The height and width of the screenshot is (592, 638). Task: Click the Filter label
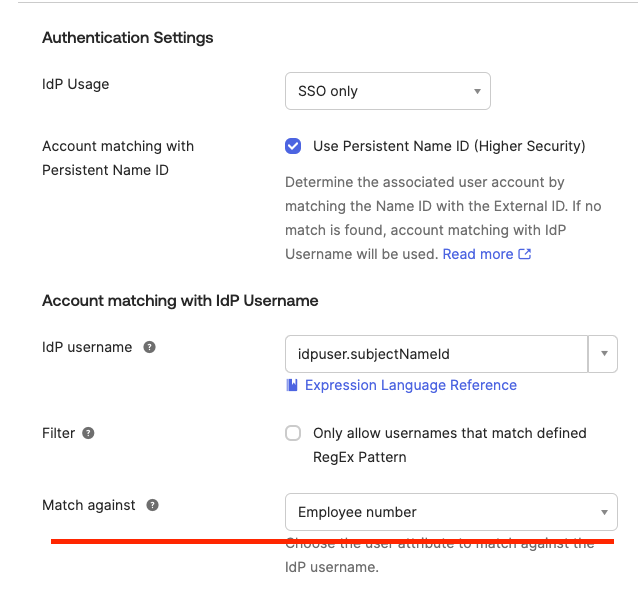pyautogui.click(x=59, y=433)
